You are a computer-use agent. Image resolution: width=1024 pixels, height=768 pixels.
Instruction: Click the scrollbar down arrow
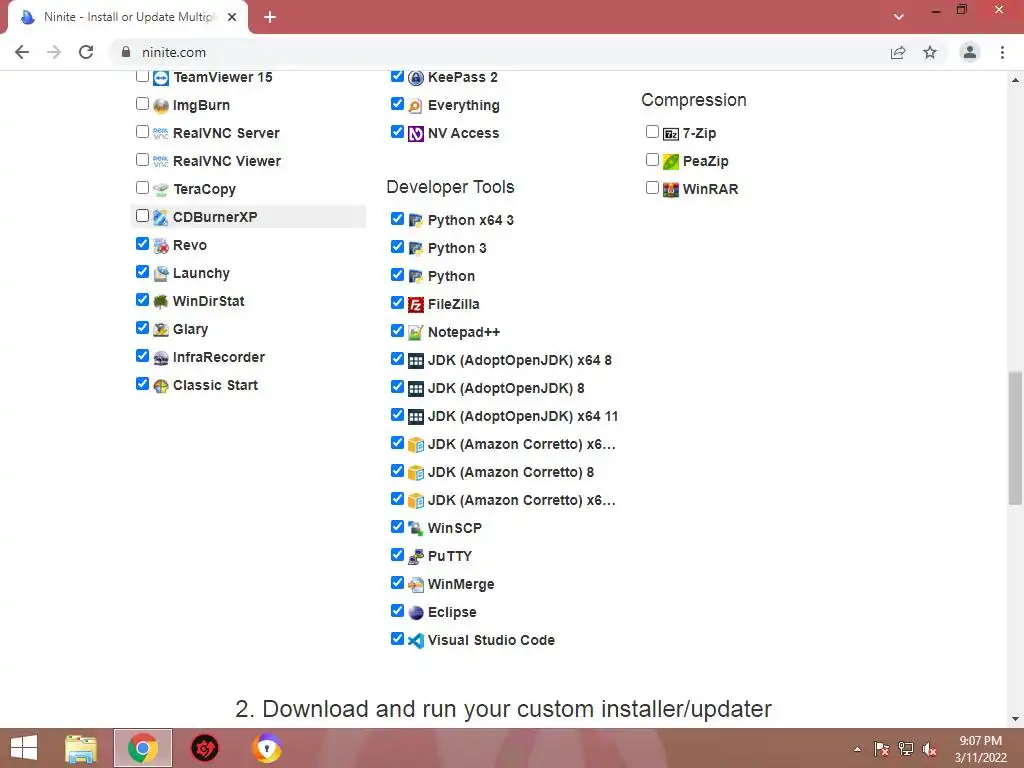pyautogui.click(x=1015, y=719)
